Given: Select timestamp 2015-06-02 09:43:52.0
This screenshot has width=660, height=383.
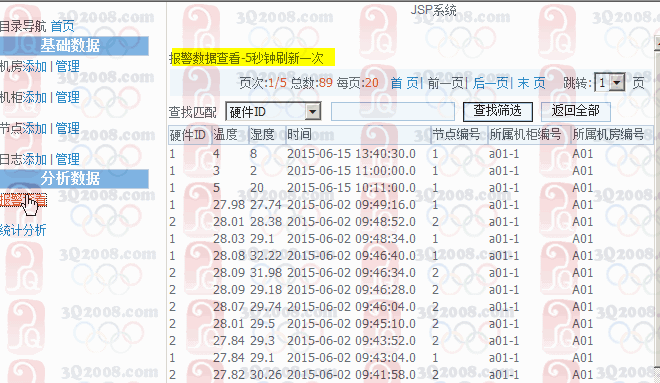Looking at the screenshot, I should pos(351,340).
